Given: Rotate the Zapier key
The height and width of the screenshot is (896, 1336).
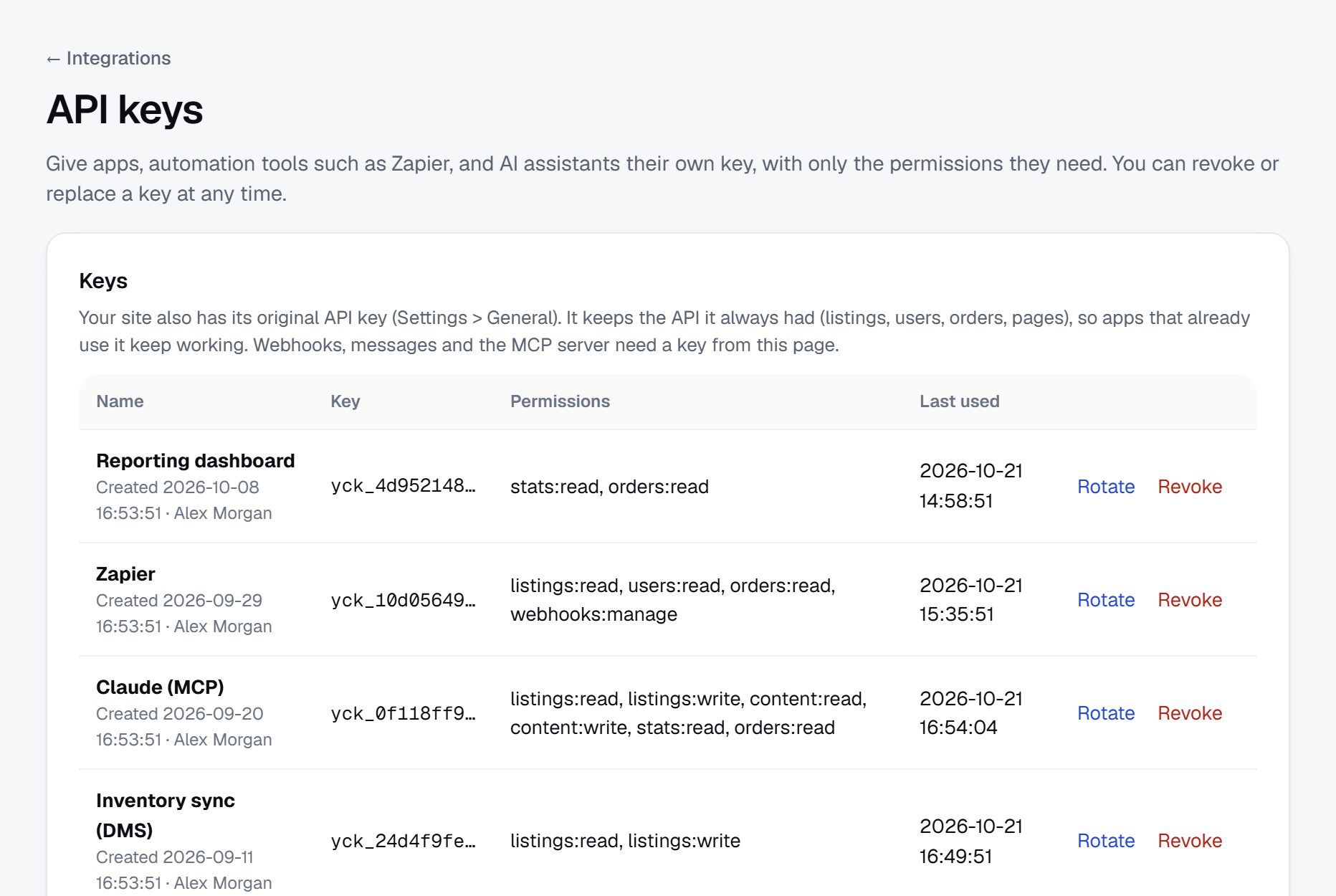Looking at the screenshot, I should coord(1106,599).
